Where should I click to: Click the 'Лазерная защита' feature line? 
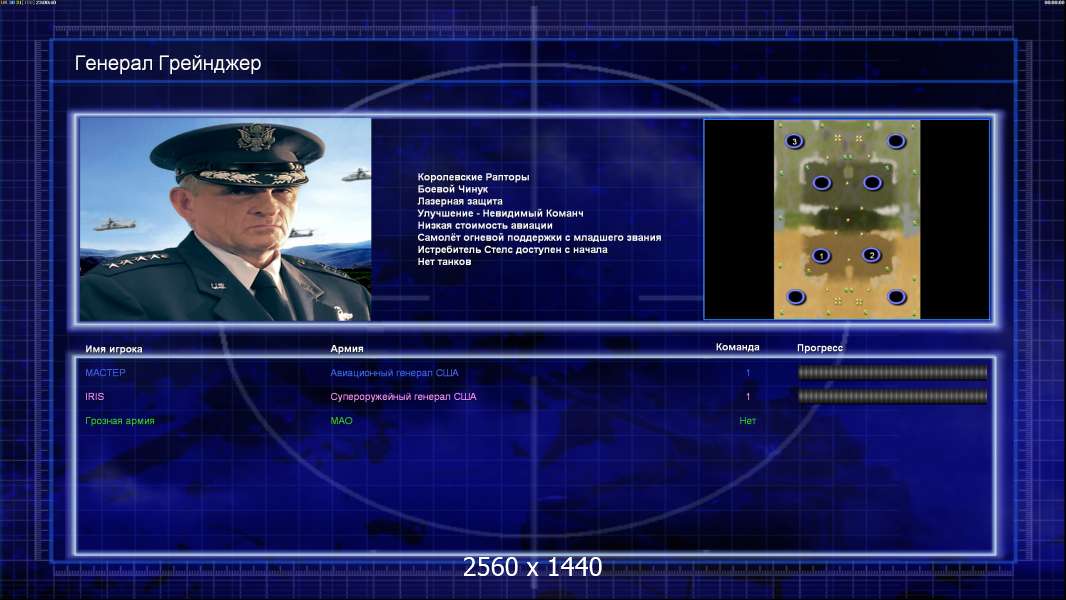coord(460,201)
